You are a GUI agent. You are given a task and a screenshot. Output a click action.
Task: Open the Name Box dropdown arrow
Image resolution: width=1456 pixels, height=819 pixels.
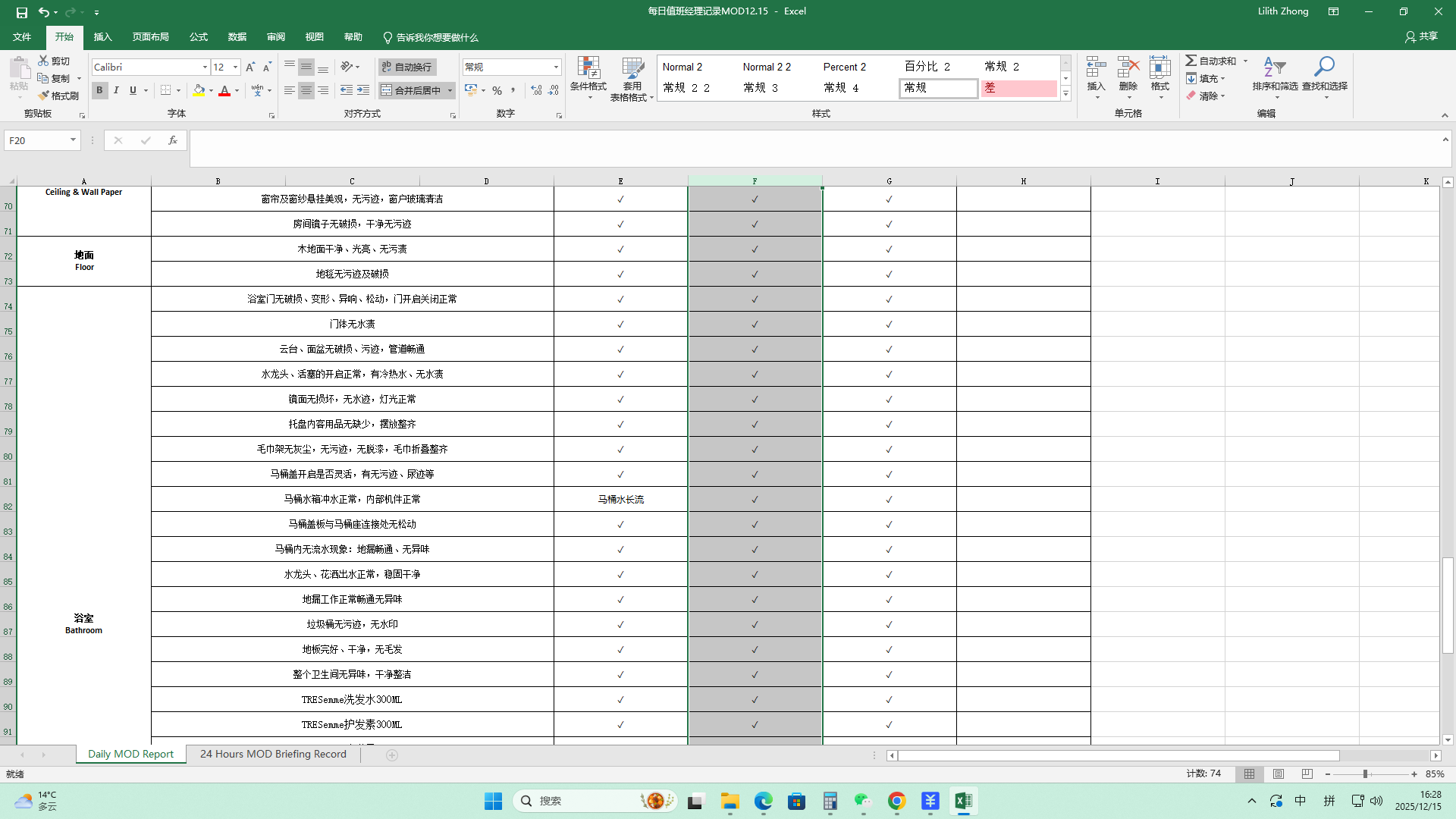click(73, 140)
